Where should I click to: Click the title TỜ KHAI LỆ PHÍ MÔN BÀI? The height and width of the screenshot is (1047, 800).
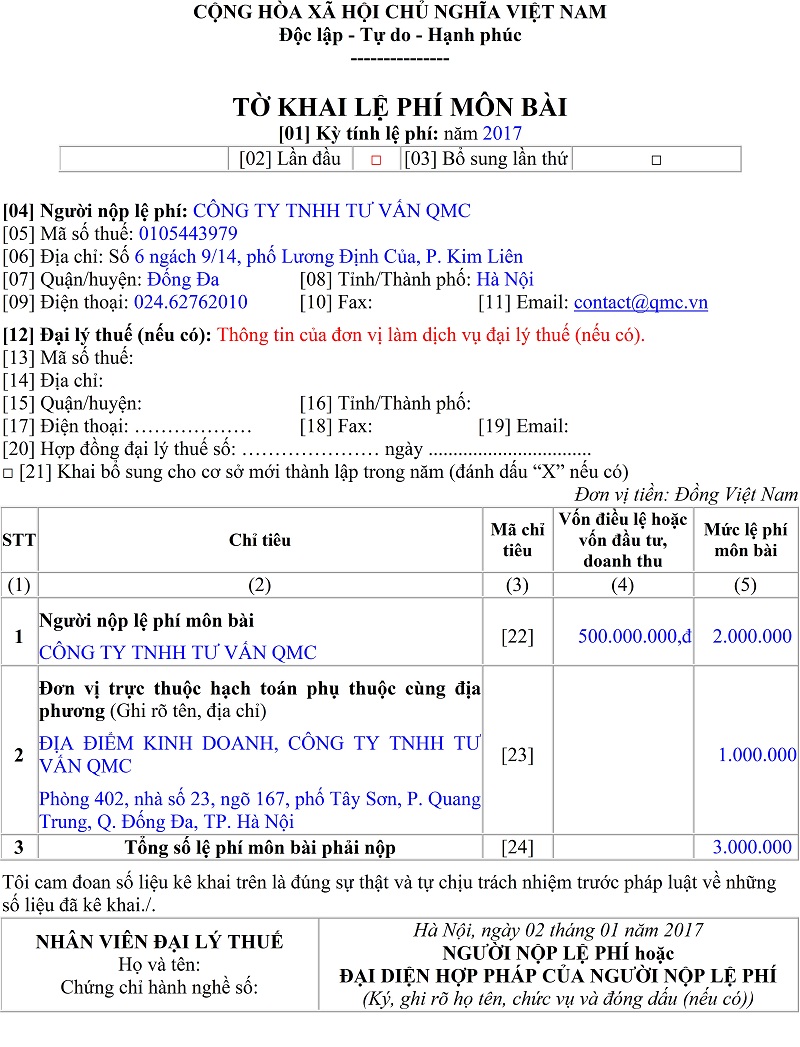400,108
